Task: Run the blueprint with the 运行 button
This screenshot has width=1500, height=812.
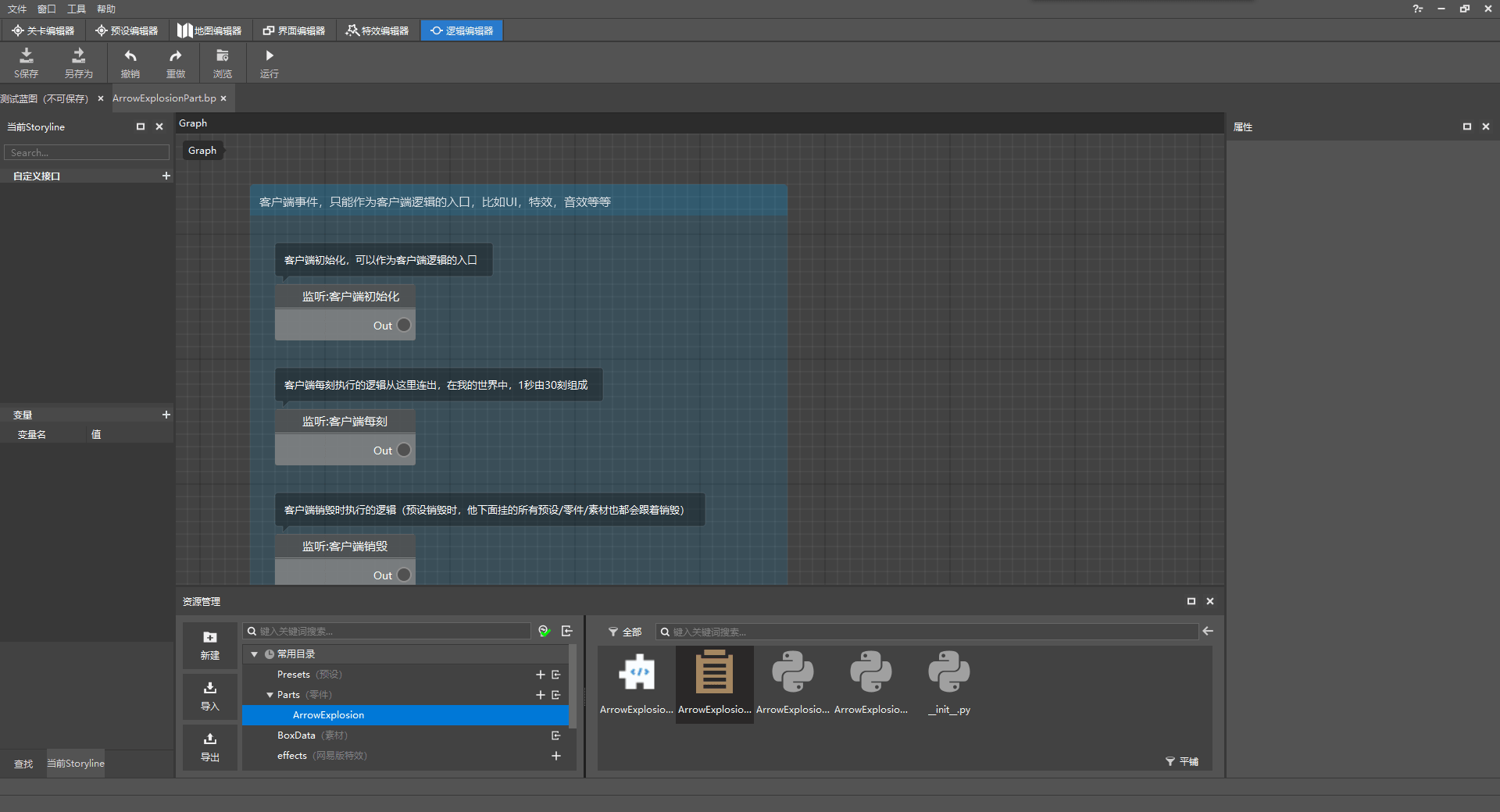Action: [x=269, y=62]
